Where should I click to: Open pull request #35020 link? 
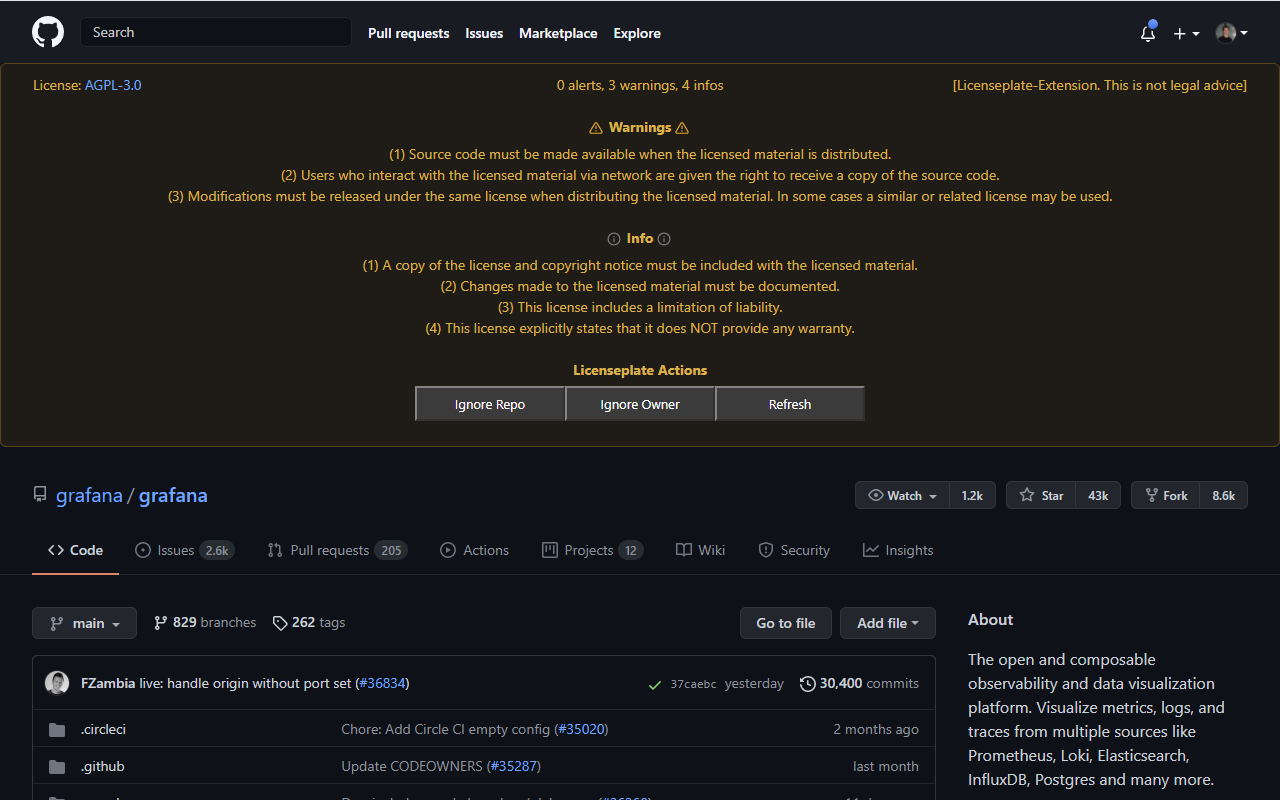click(580, 729)
